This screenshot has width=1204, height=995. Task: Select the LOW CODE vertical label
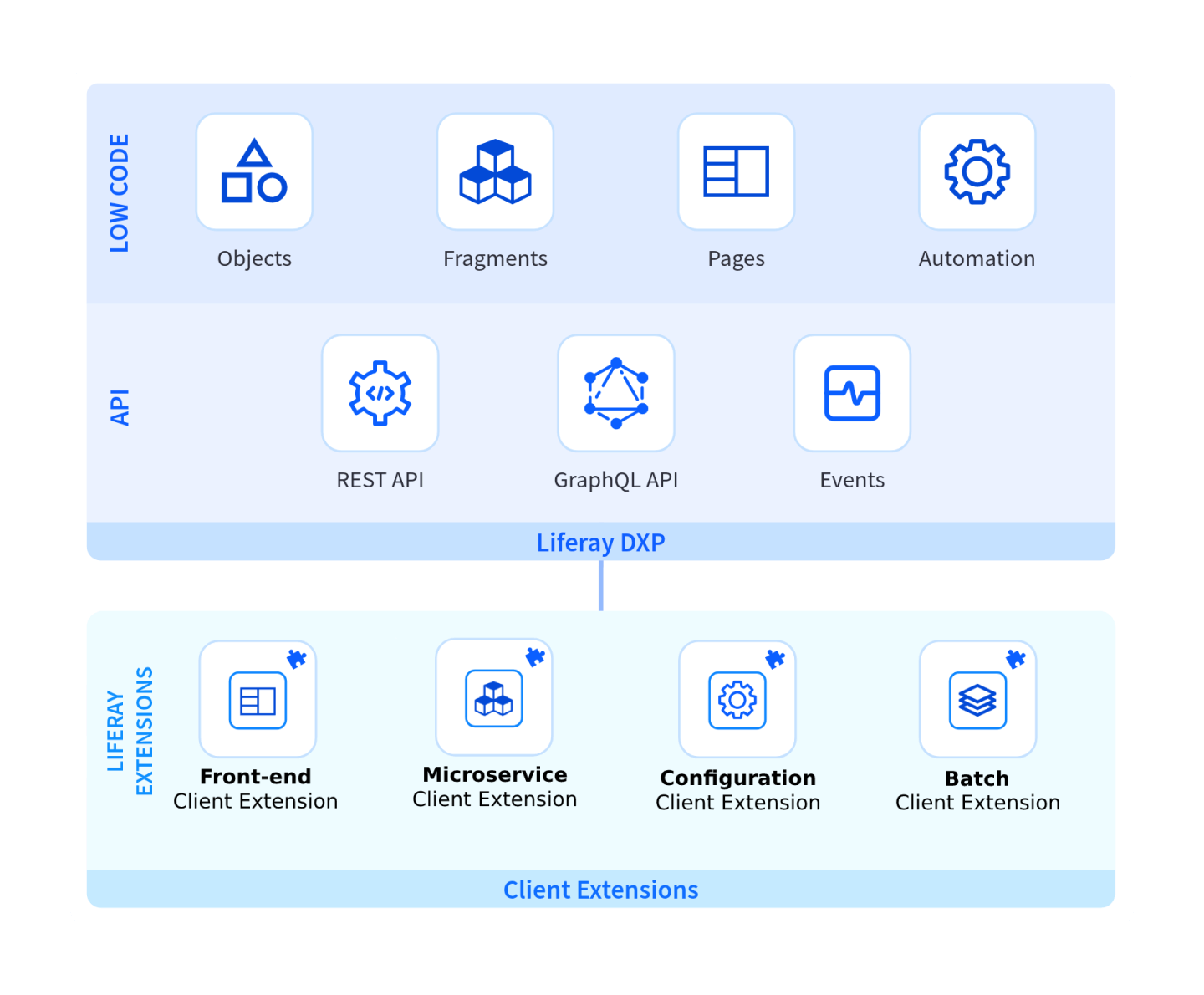point(120,193)
